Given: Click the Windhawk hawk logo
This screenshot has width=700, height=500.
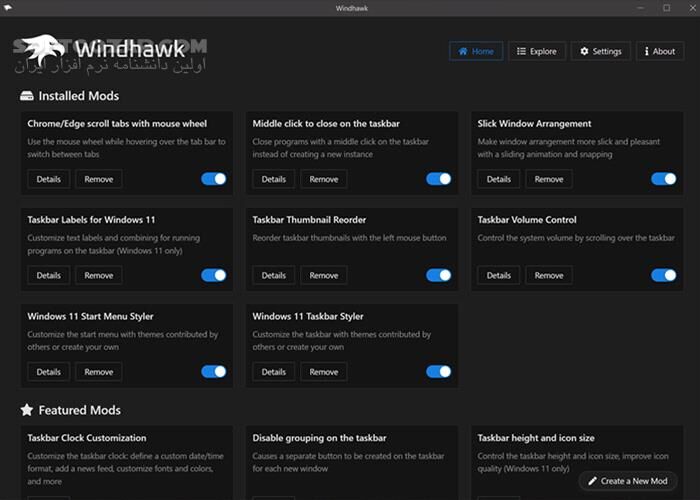Looking at the screenshot, I should [x=42, y=49].
